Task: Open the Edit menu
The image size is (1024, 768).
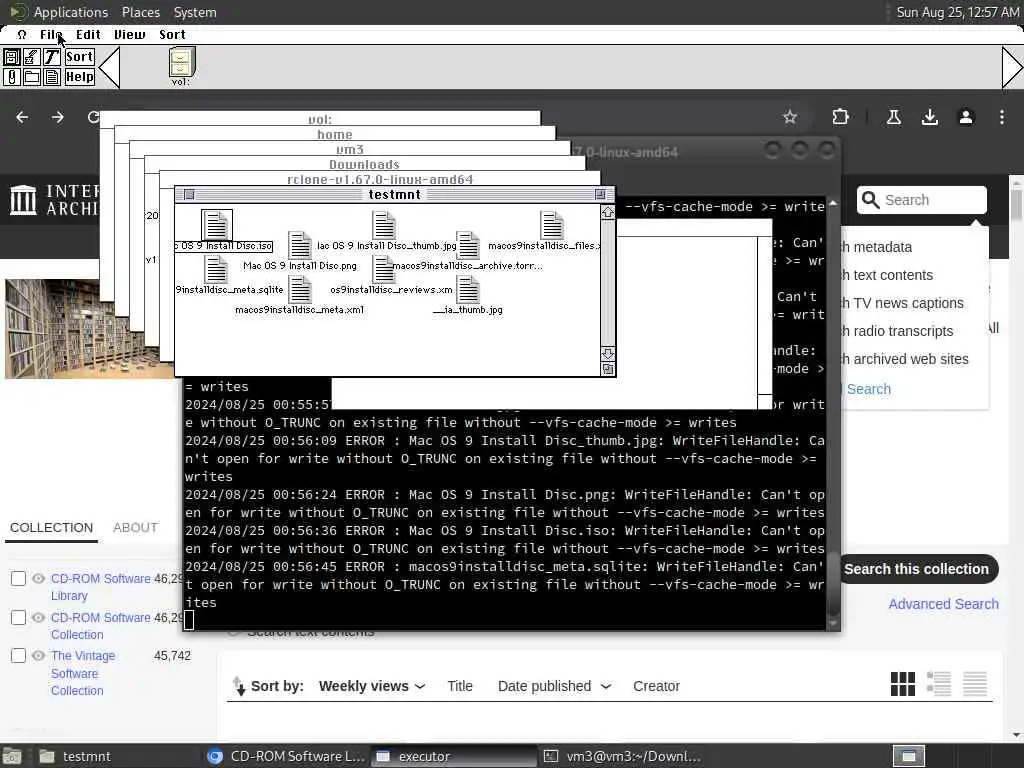Action: pyautogui.click(x=88, y=35)
